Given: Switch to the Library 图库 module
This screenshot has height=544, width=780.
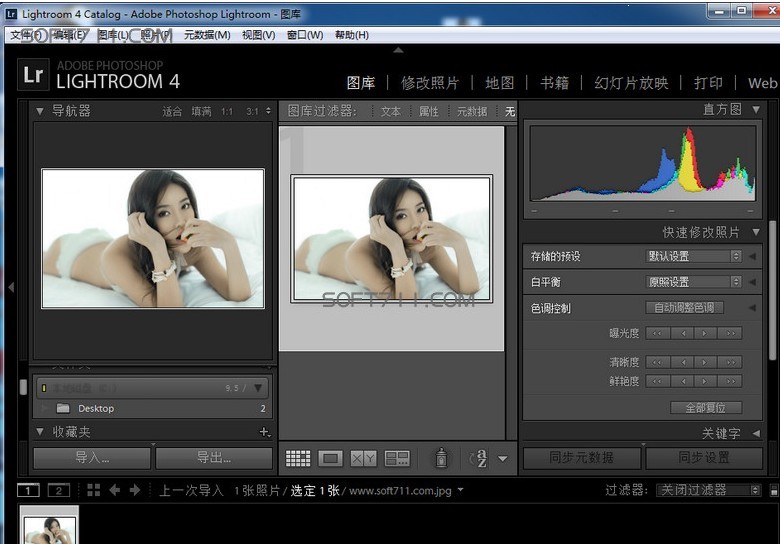Looking at the screenshot, I should pyautogui.click(x=361, y=83).
